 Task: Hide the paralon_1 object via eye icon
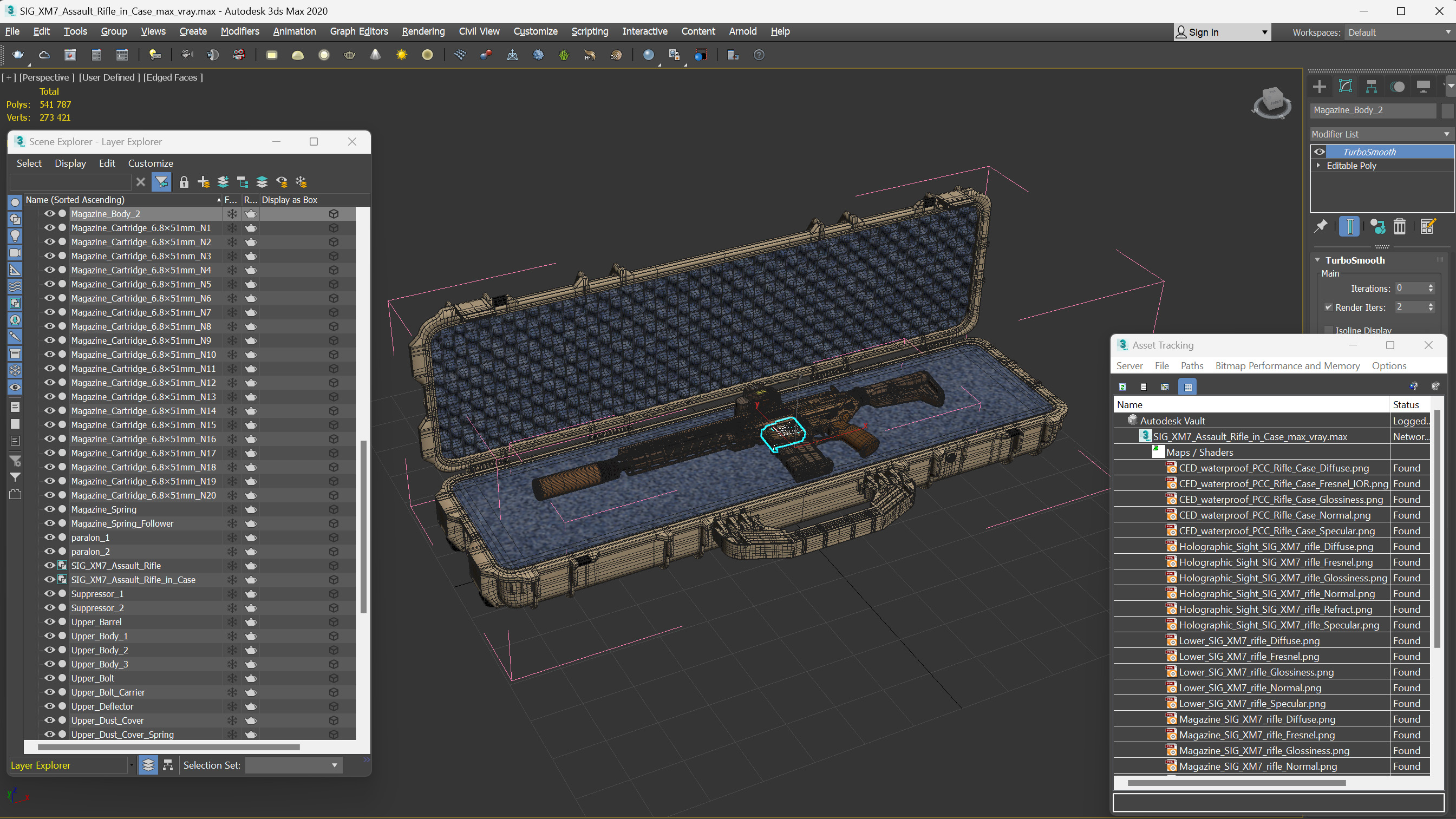[x=50, y=538]
